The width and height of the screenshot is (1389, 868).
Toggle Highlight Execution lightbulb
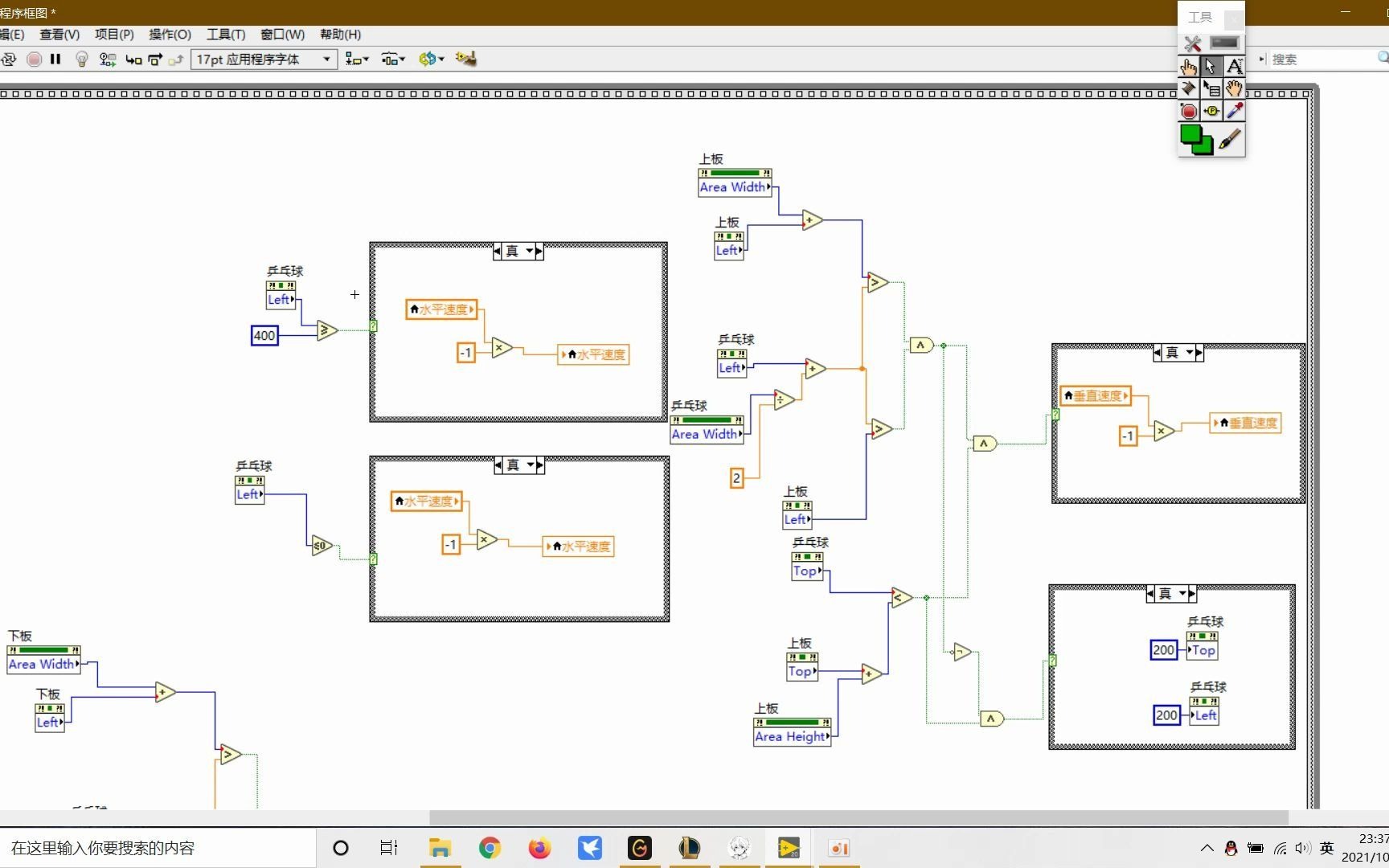point(81,59)
